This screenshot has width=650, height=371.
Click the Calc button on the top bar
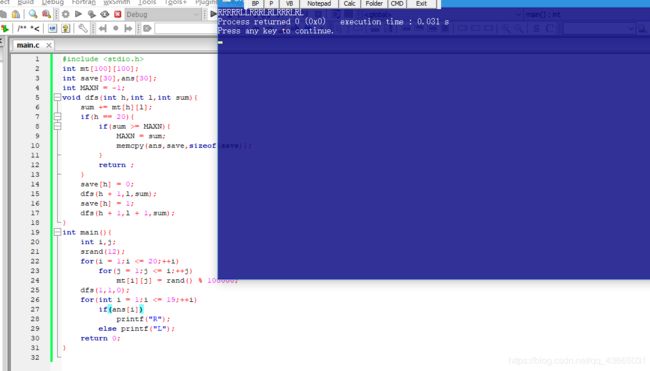tap(349, 3)
